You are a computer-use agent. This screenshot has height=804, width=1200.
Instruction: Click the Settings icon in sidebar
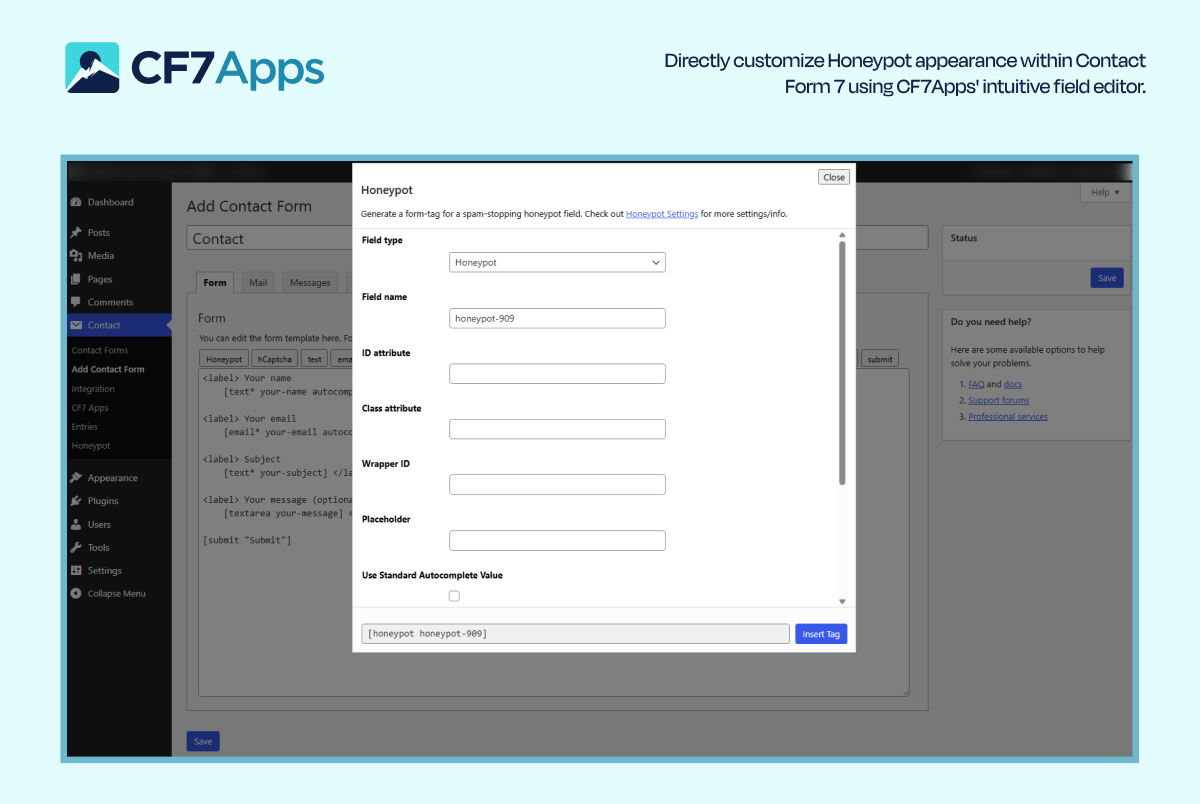[x=76, y=570]
